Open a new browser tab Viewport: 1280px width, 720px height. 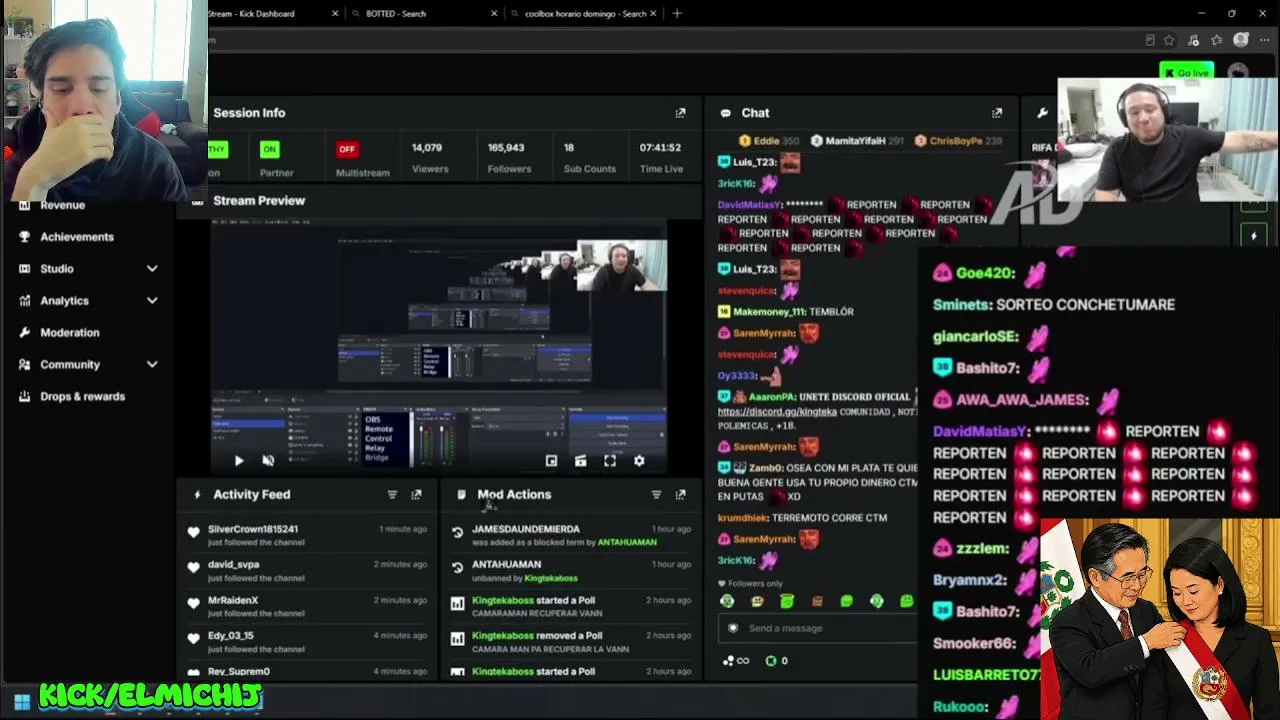677,14
